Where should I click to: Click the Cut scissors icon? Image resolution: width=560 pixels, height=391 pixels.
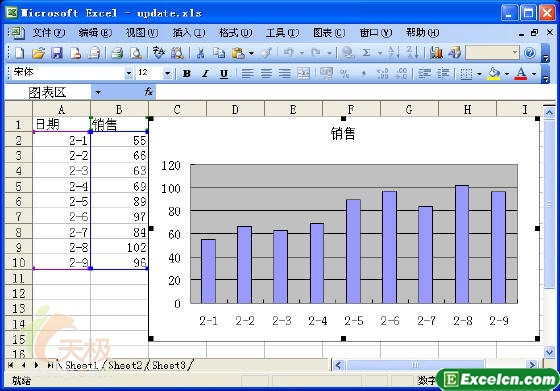pos(200,53)
